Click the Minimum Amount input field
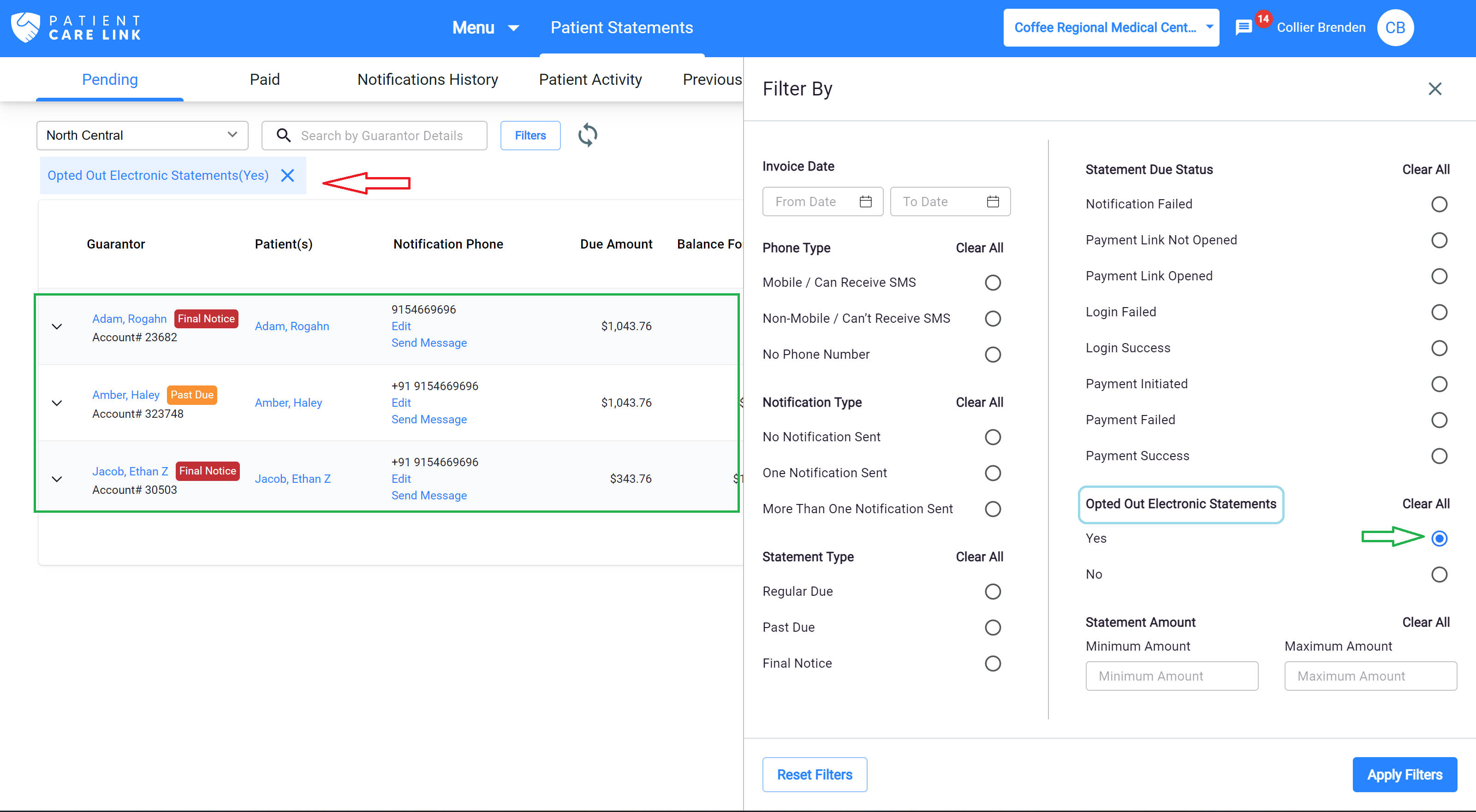This screenshot has width=1476, height=812. click(1172, 676)
